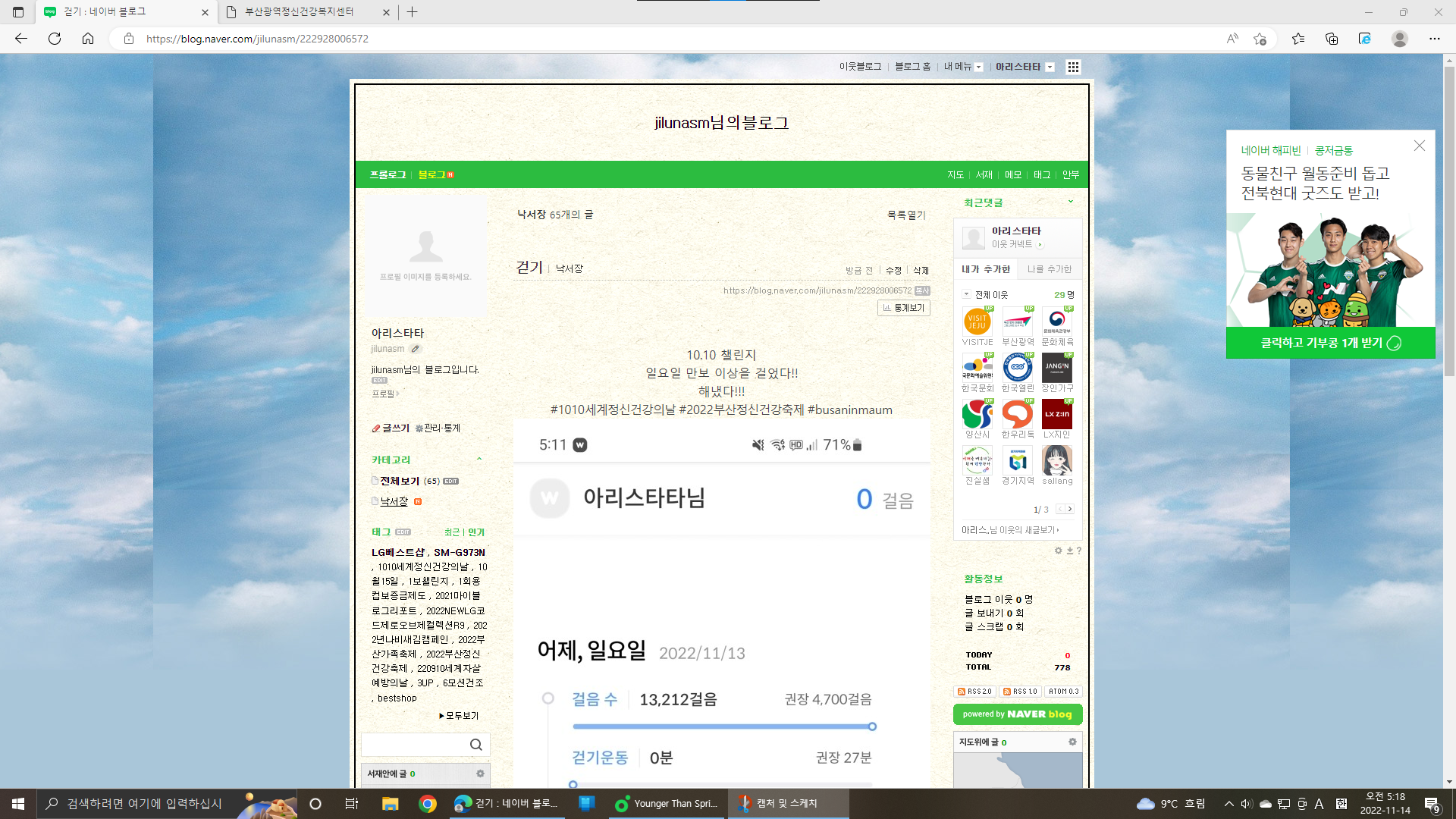Close the Naver Happybean ad popup
The width and height of the screenshot is (1456, 819).
click(x=1419, y=146)
